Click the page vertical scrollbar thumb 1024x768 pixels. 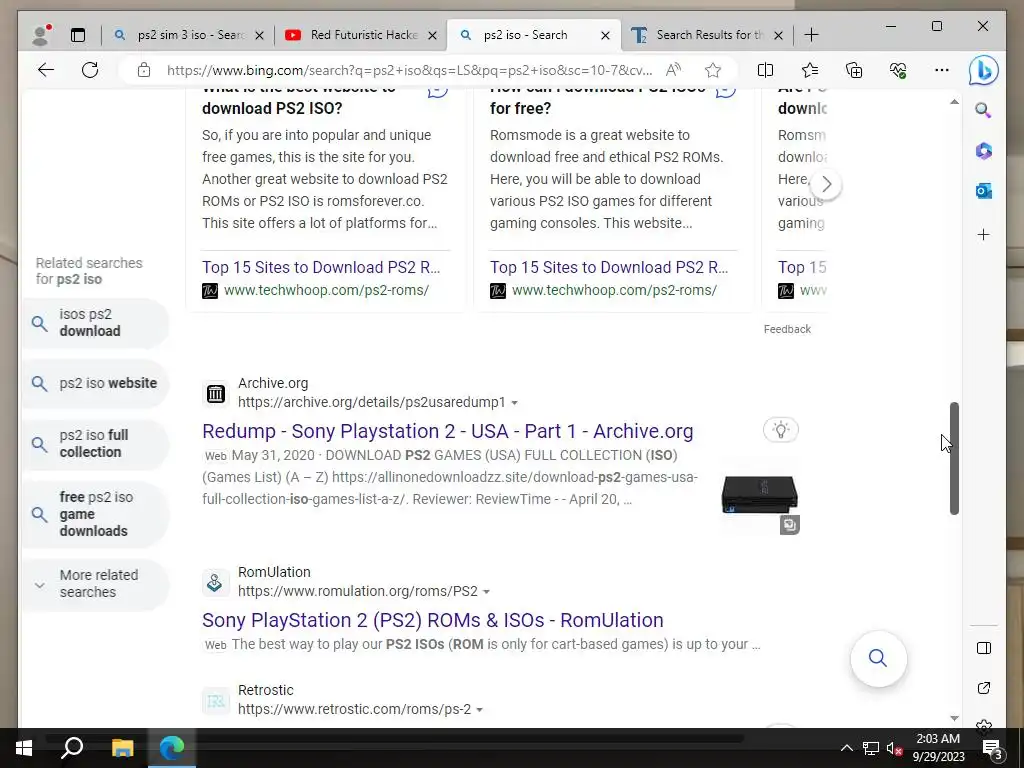click(954, 458)
